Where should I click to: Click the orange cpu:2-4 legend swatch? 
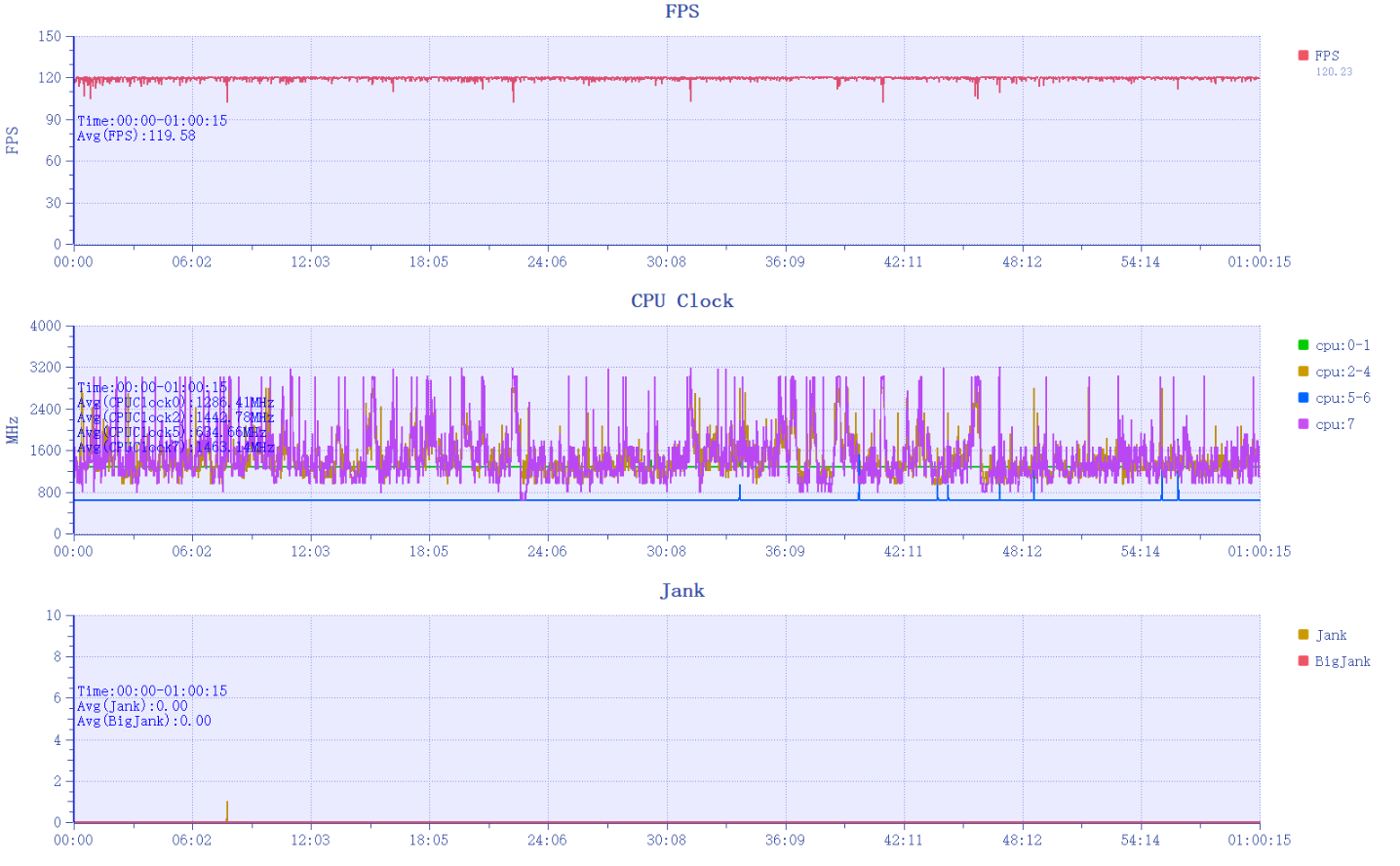point(1303,372)
